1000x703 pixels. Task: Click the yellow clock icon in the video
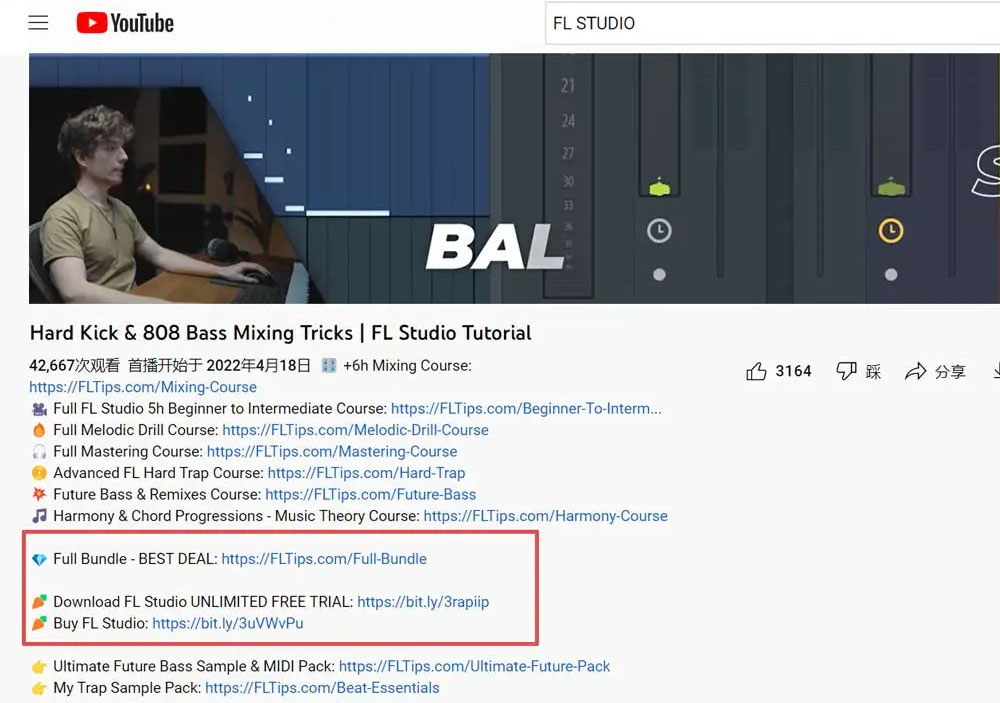891,230
